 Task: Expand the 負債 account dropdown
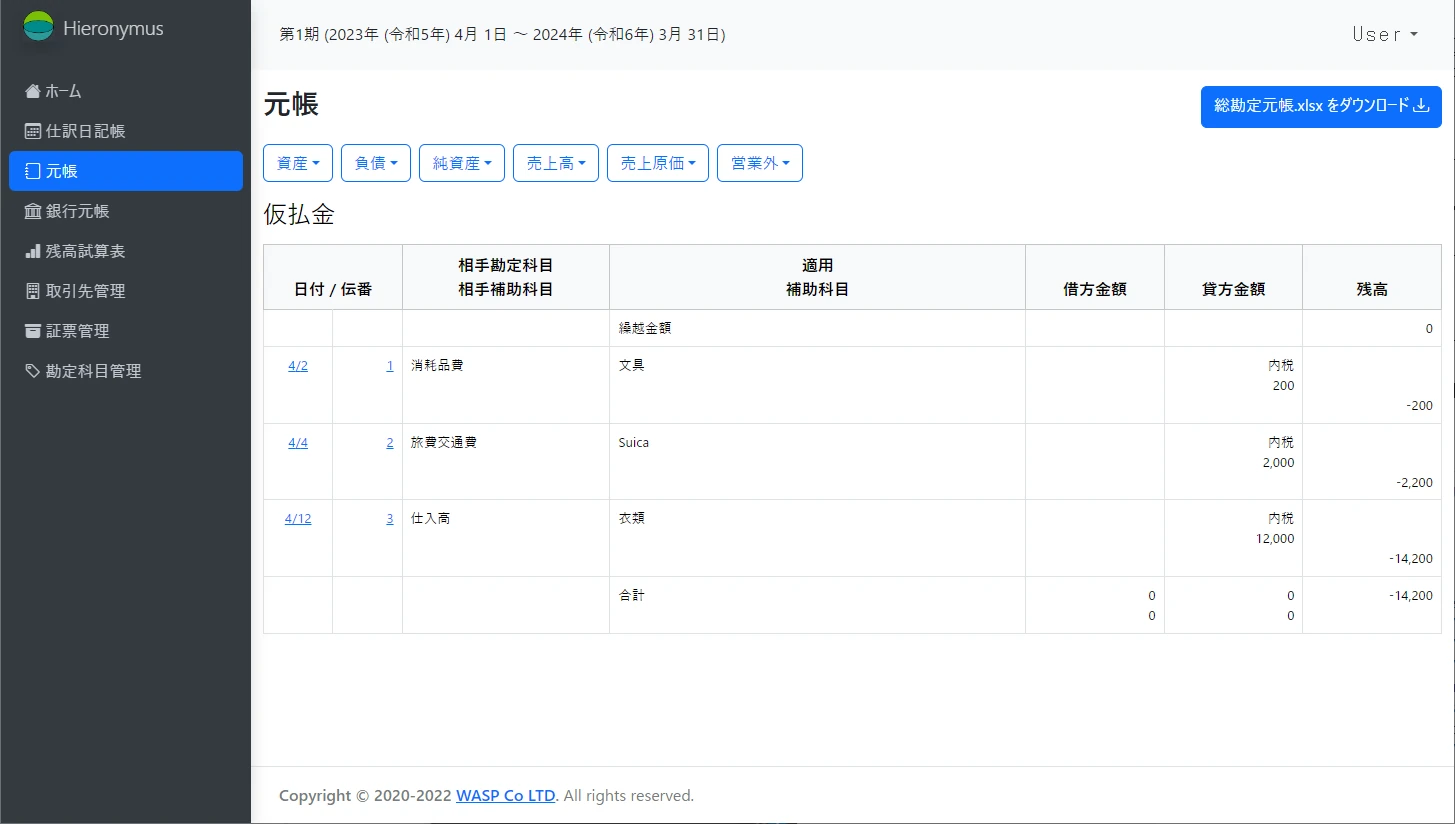coord(376,163)
